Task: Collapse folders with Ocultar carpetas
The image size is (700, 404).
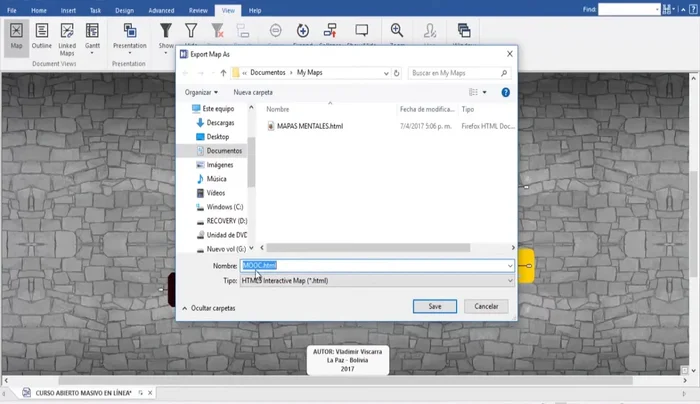Action: (208, 308)
